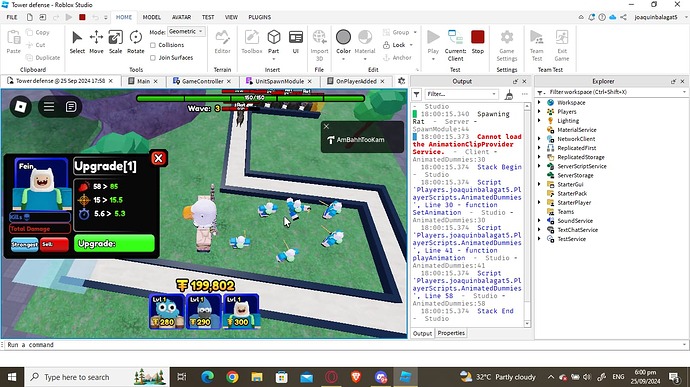Select the Scale tool
Image resolution: width=690 pixels, height=387 pixels.
pyautogui.click(x=115, y=42)
